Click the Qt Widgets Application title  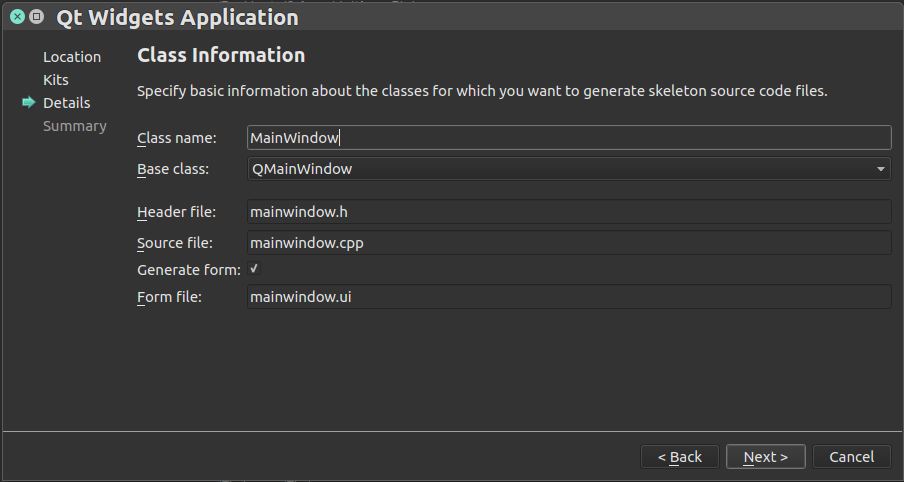(178, 17)
